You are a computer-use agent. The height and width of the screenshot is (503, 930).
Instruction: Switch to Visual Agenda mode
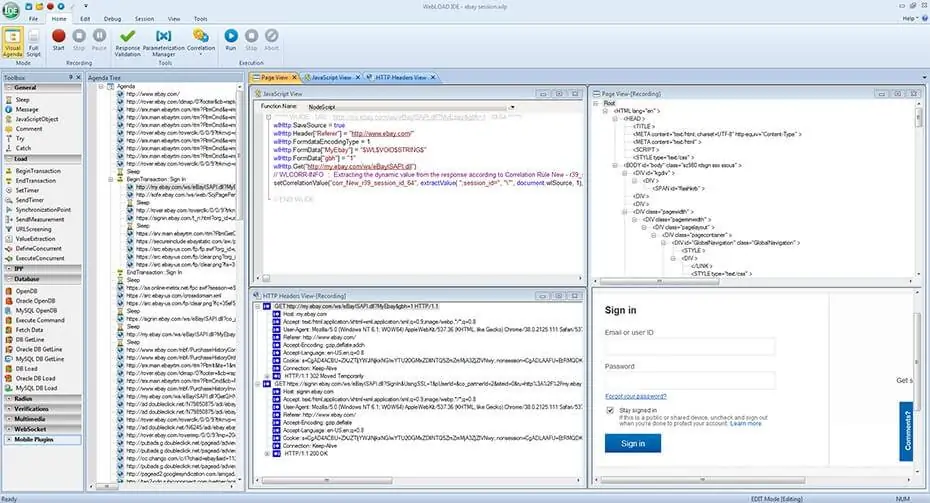click(x=12, y=43)
